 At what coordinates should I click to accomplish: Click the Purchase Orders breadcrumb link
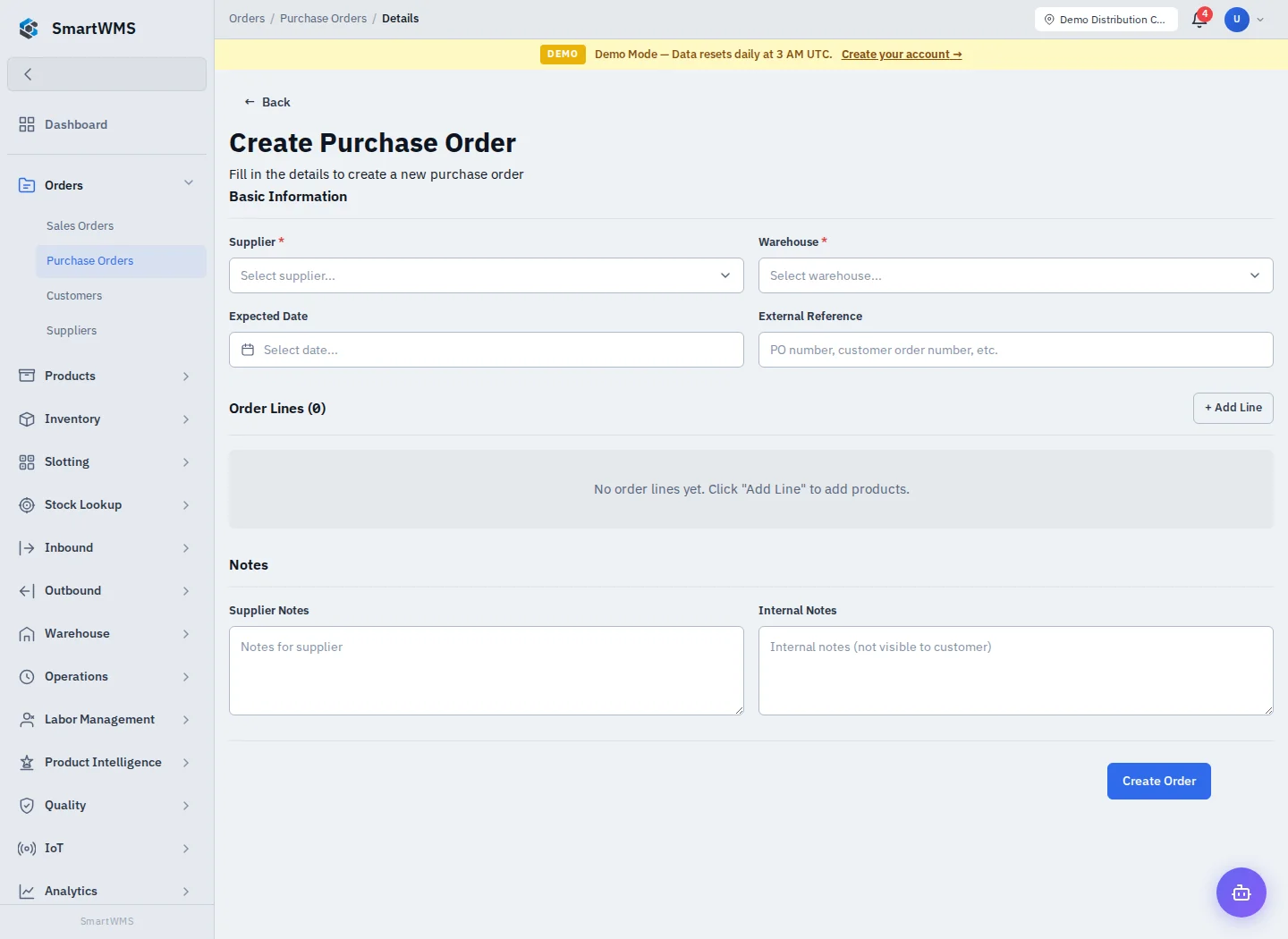coord(324,18)
